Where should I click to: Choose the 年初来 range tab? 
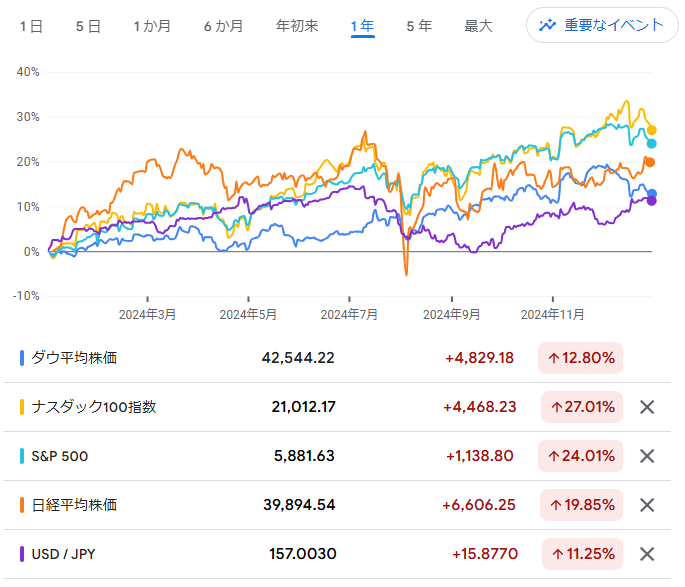297,26
